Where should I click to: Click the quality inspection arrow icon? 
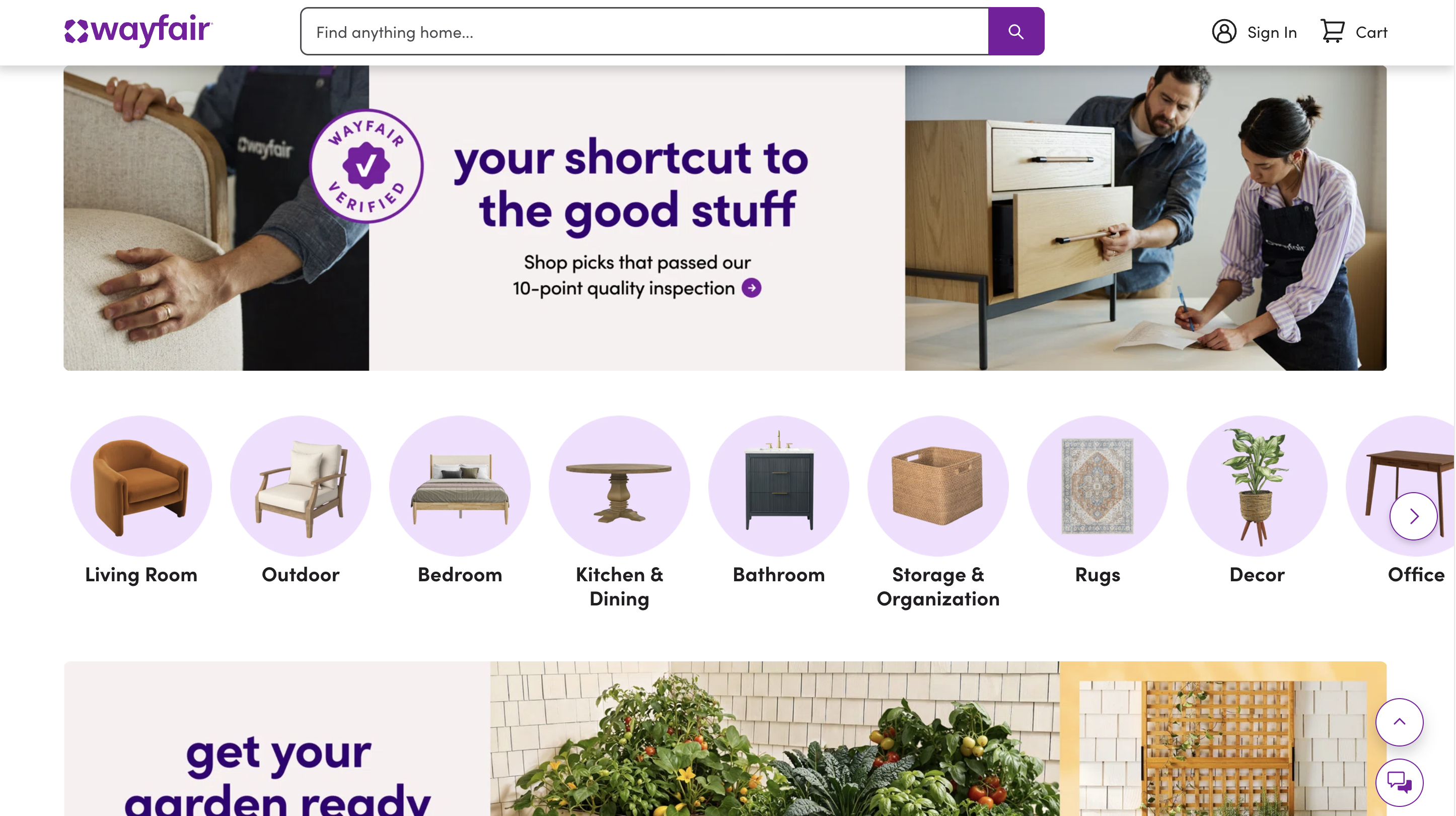752,288
